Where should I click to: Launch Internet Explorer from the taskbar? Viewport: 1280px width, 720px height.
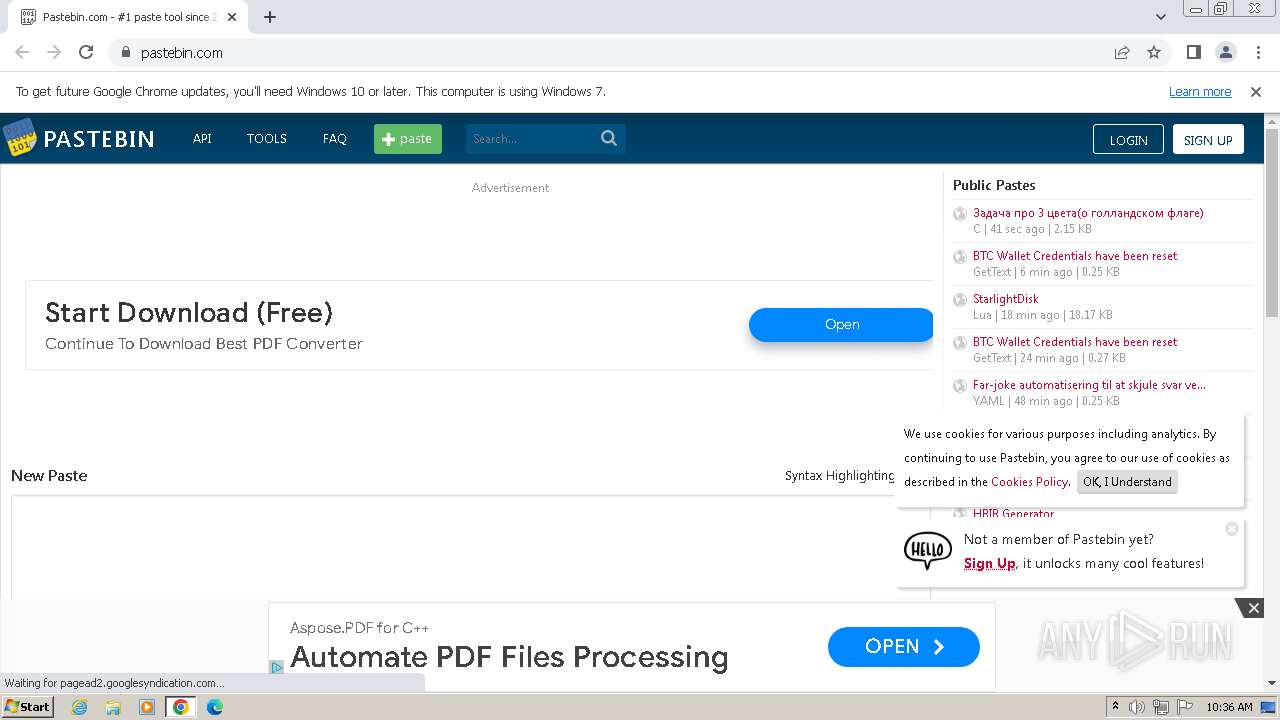click(79, 707)
